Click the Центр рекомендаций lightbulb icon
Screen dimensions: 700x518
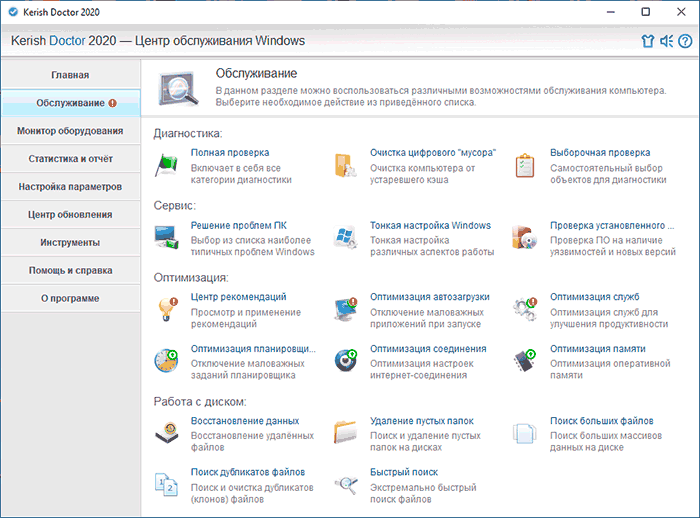click(x=167, y=309)
